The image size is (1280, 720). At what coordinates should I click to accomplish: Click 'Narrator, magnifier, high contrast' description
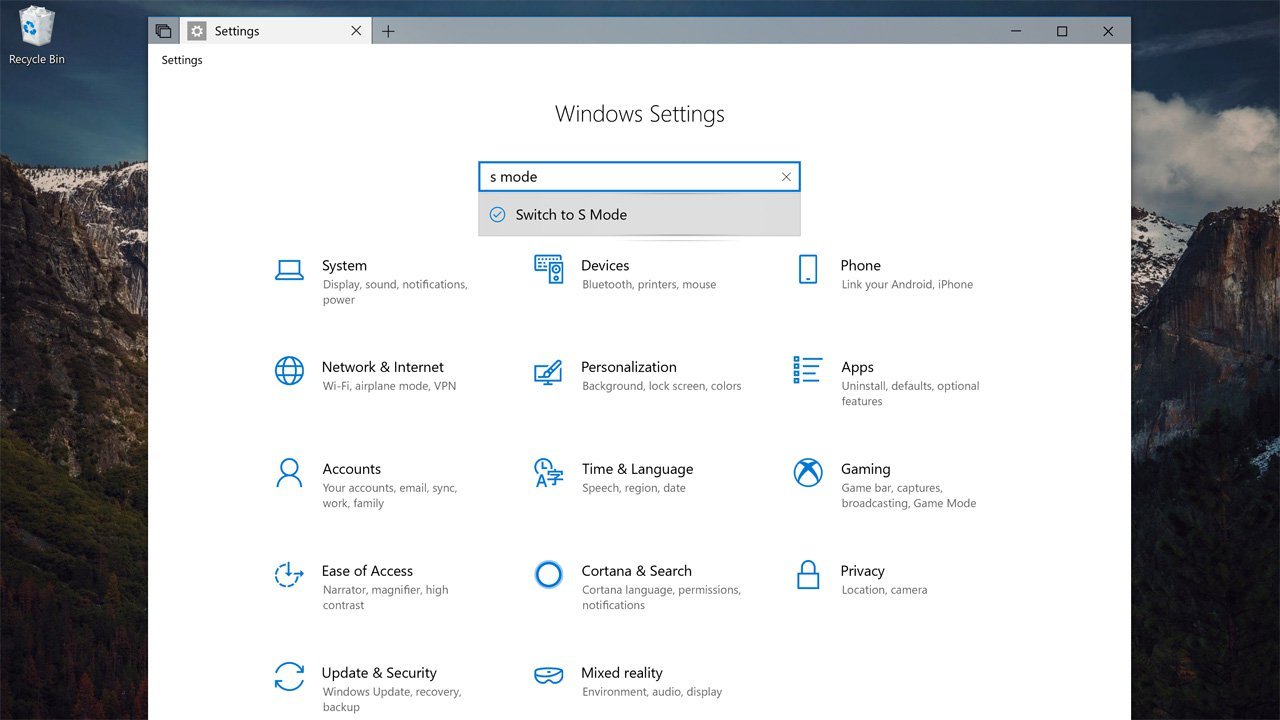click(x=385, y=598)
